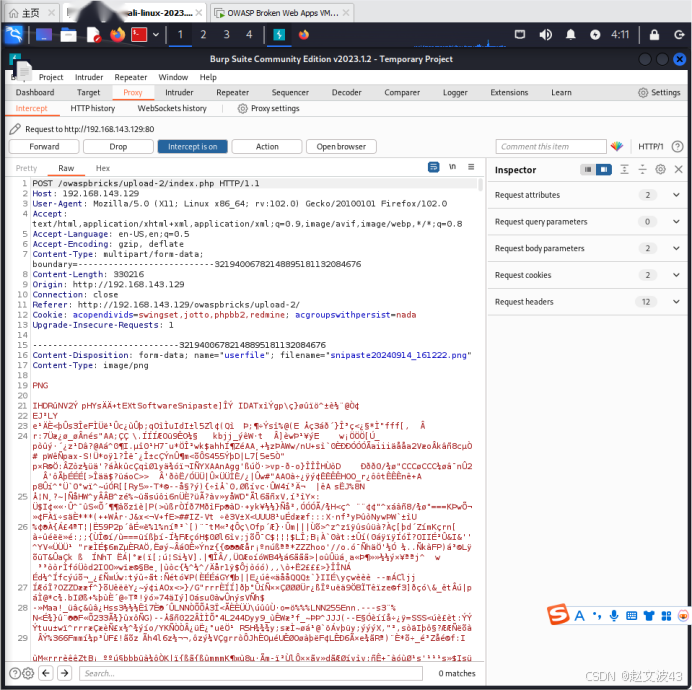Switch message view to Hex
The height and width of the screenshot is (690, 692).
[103, 168]
